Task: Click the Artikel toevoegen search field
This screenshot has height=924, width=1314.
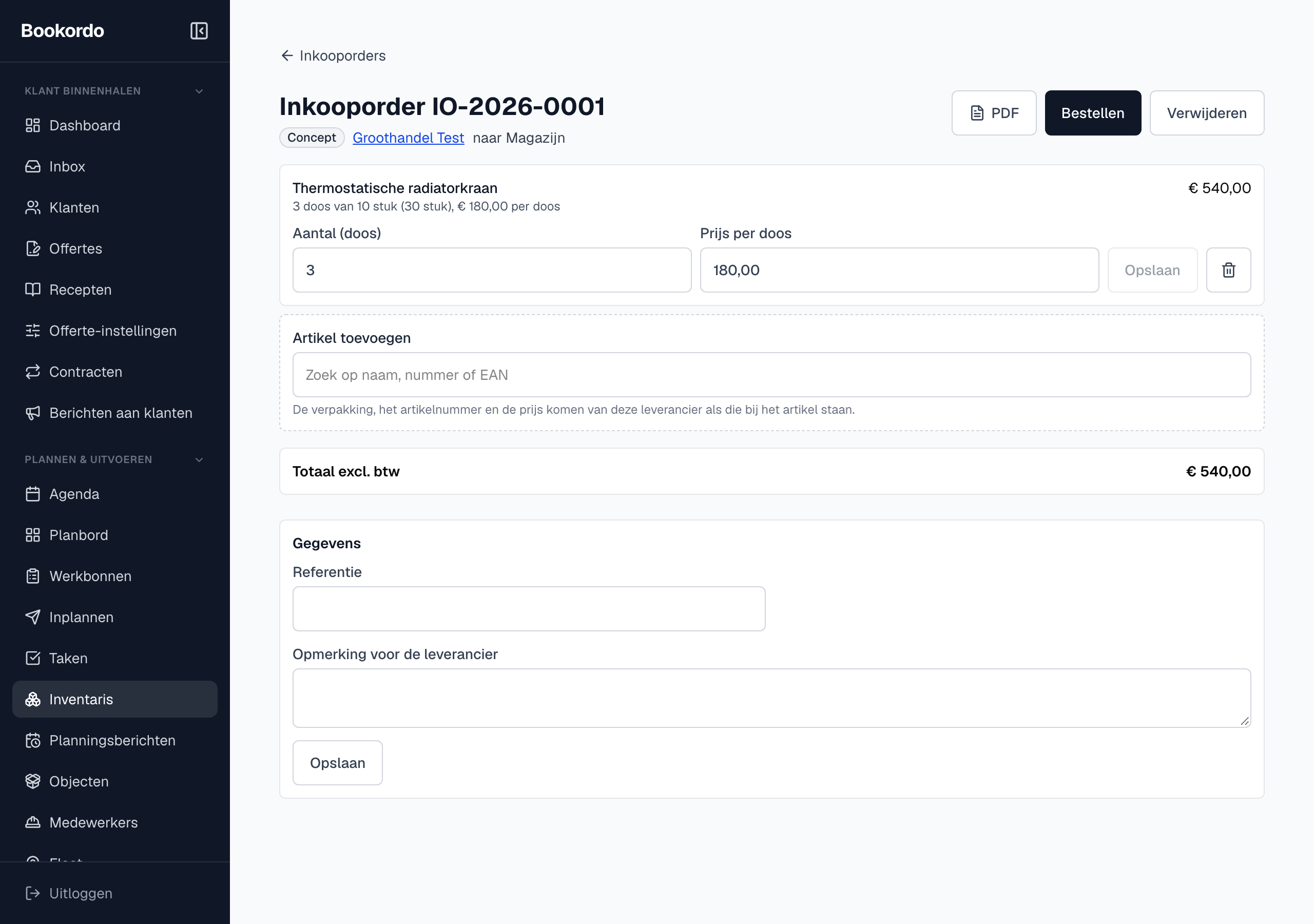Action: [771, 375]
